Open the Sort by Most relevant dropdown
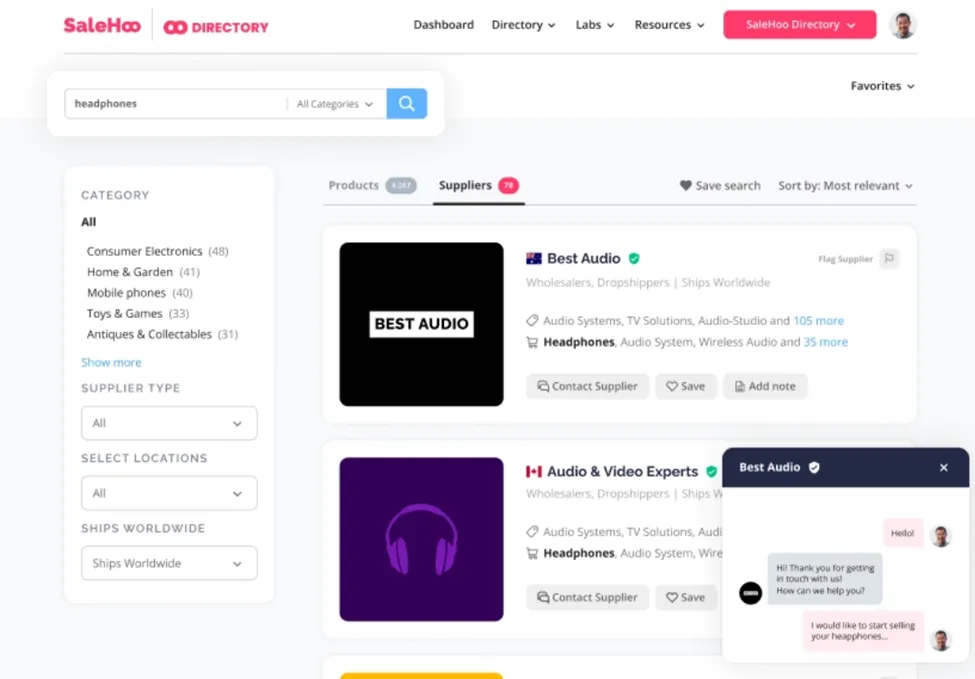Screen dimensions: 975x679 845,185
